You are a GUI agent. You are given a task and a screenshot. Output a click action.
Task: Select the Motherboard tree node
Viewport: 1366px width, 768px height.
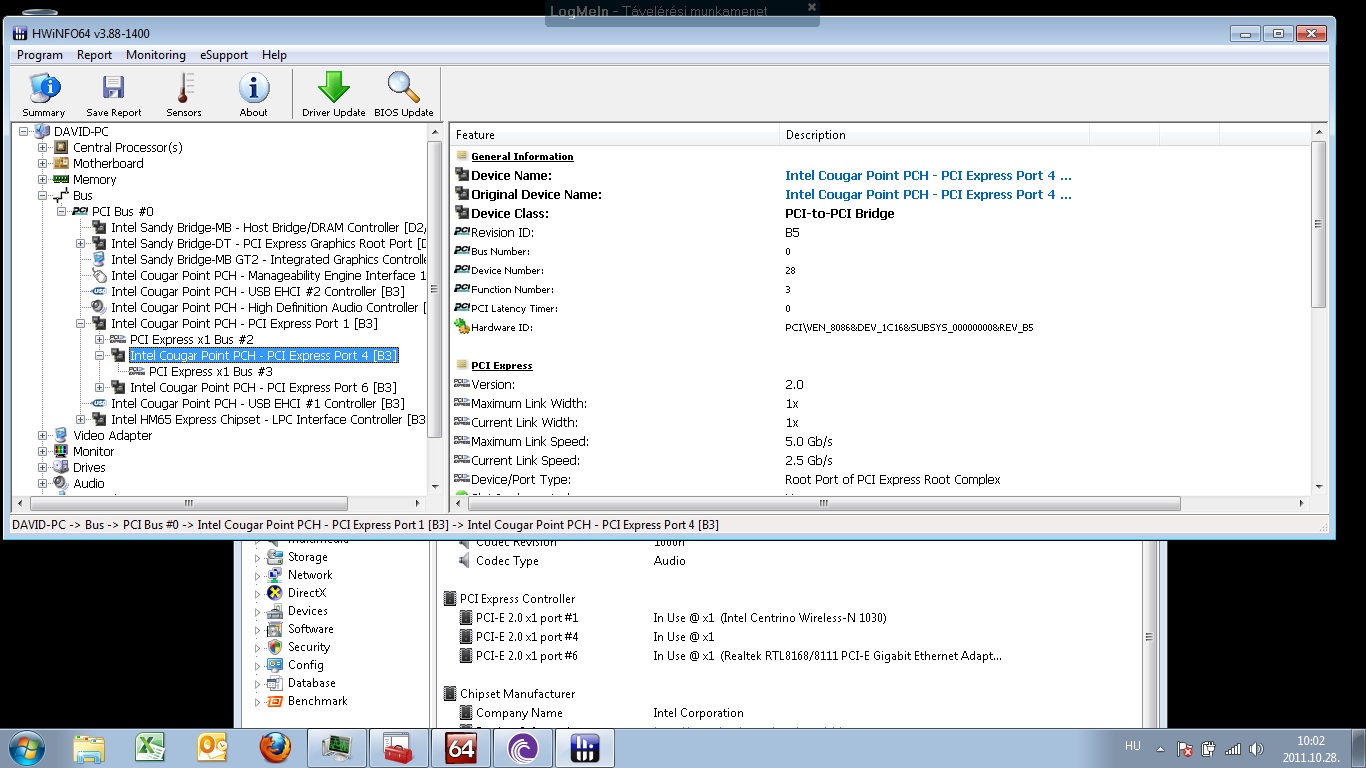(x=108, y=164)
